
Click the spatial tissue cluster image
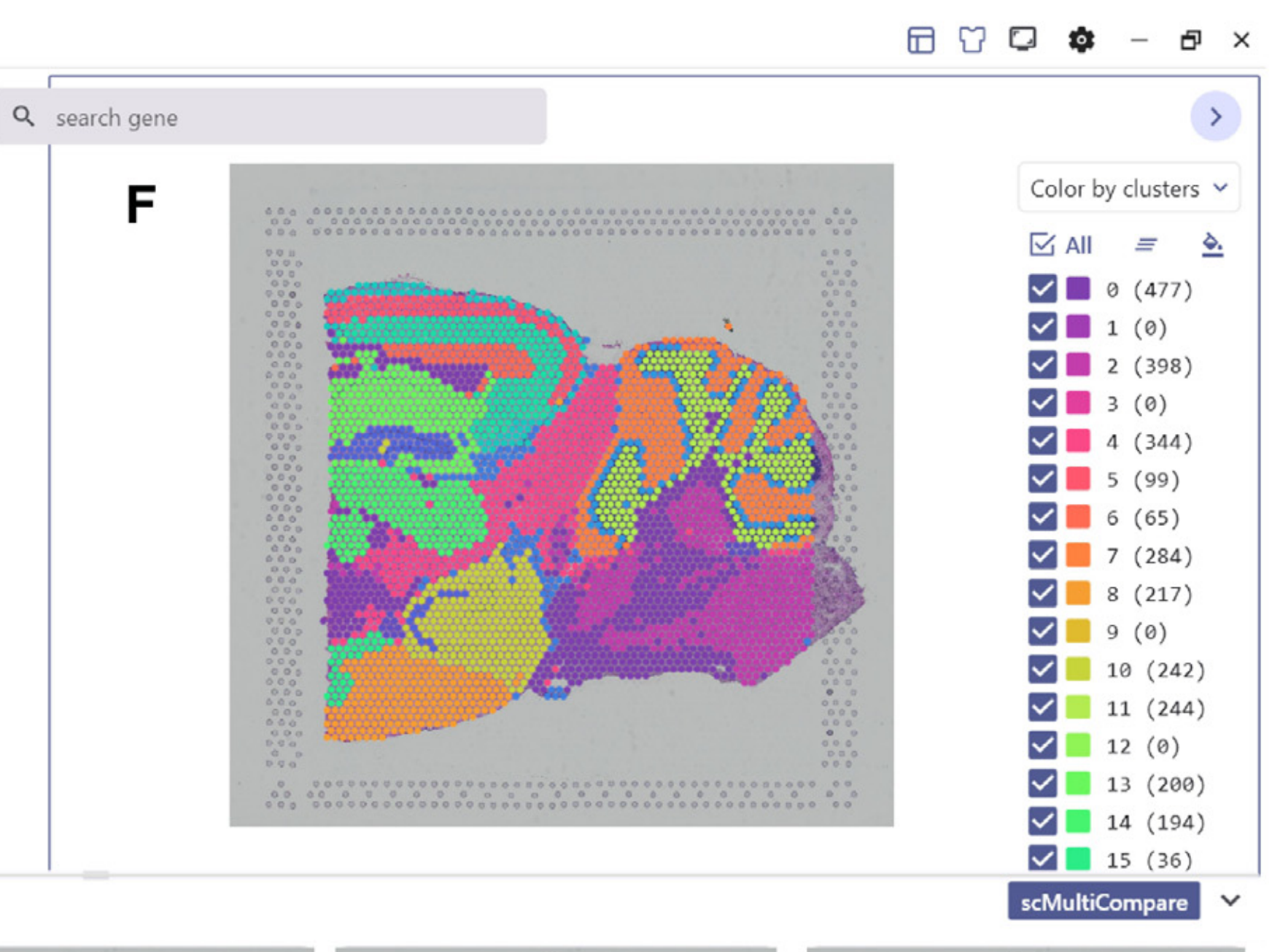click(561, 495)
